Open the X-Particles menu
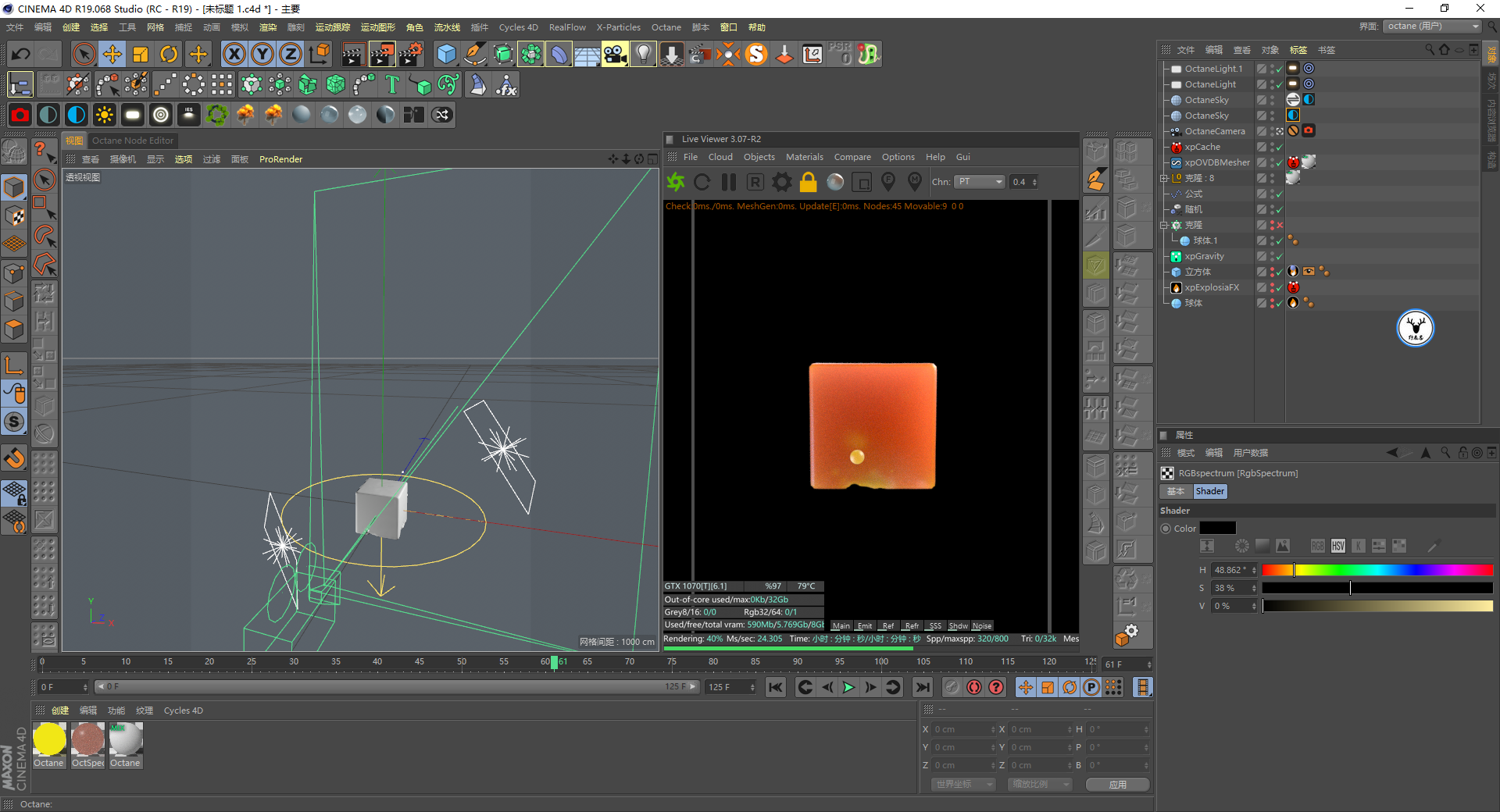1500x812 pixels. tap(618, 27)
